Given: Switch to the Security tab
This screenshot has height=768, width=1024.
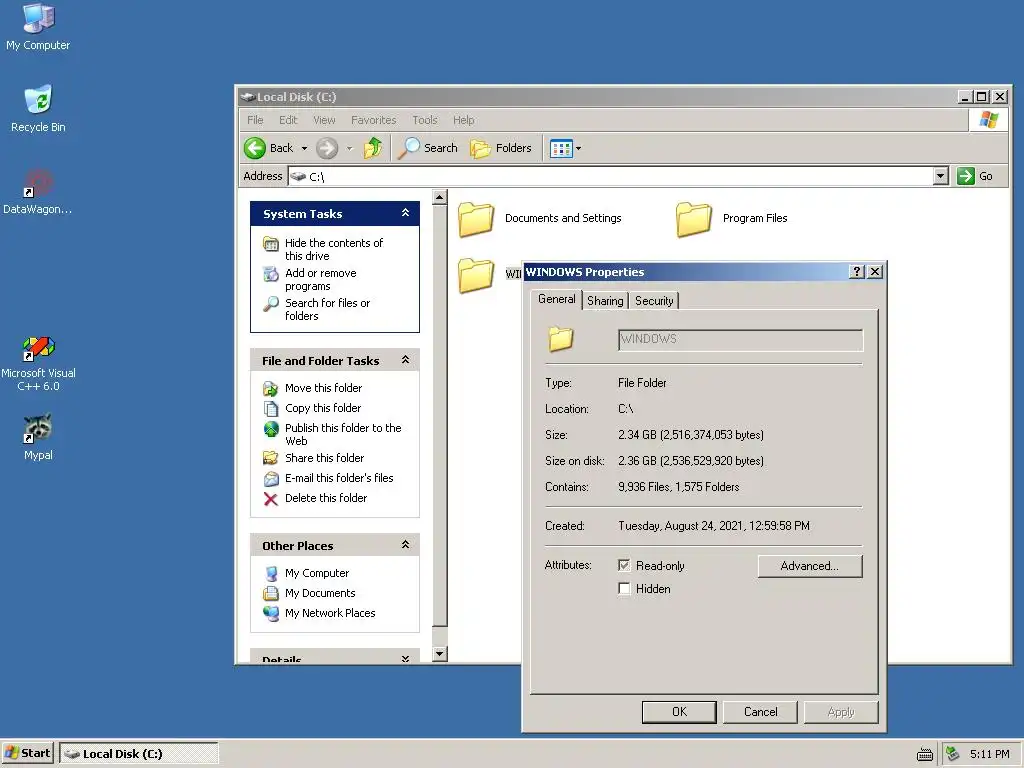Looking at the screenshot, I should tap(654, 300).
